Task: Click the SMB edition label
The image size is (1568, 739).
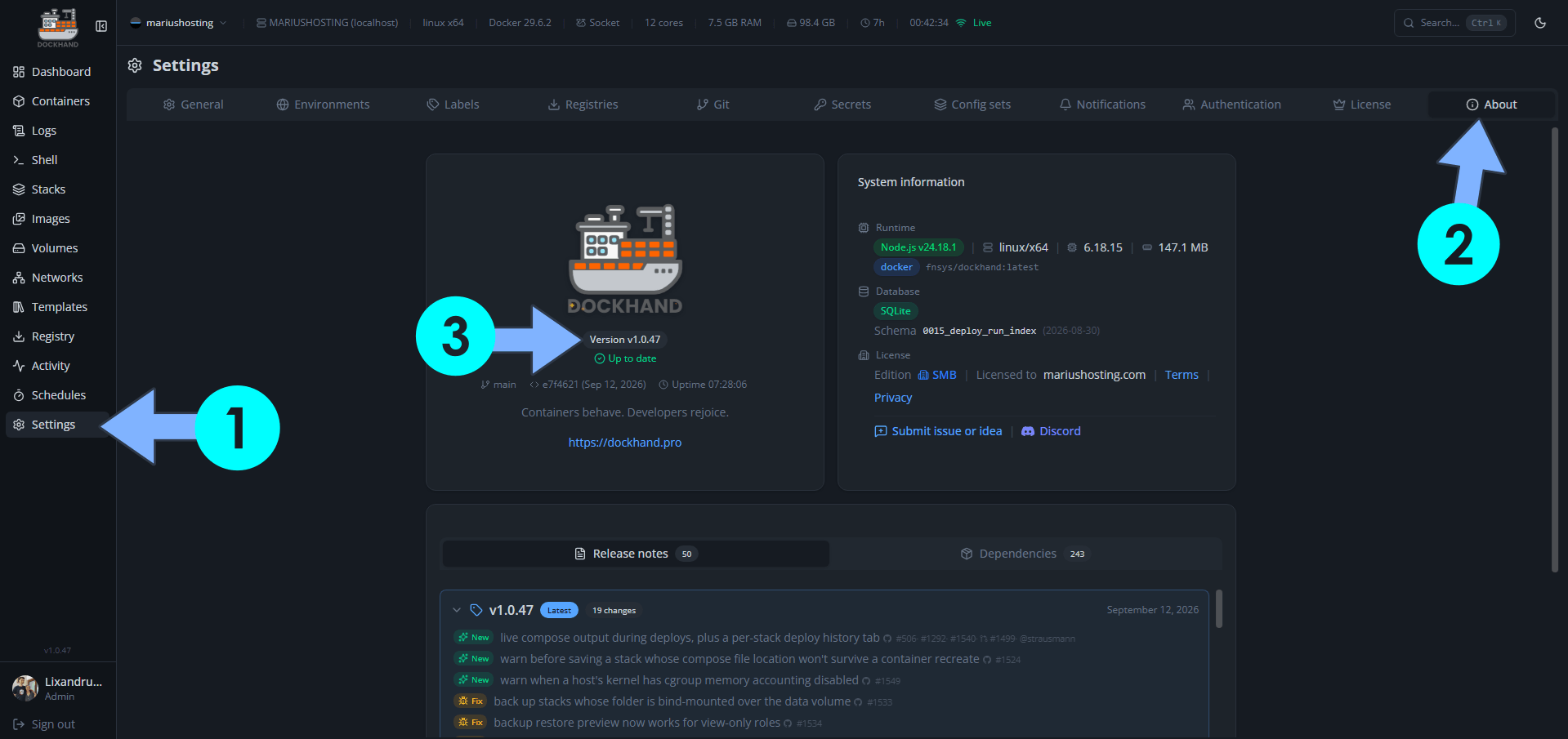Action: (x=937, y=375)
